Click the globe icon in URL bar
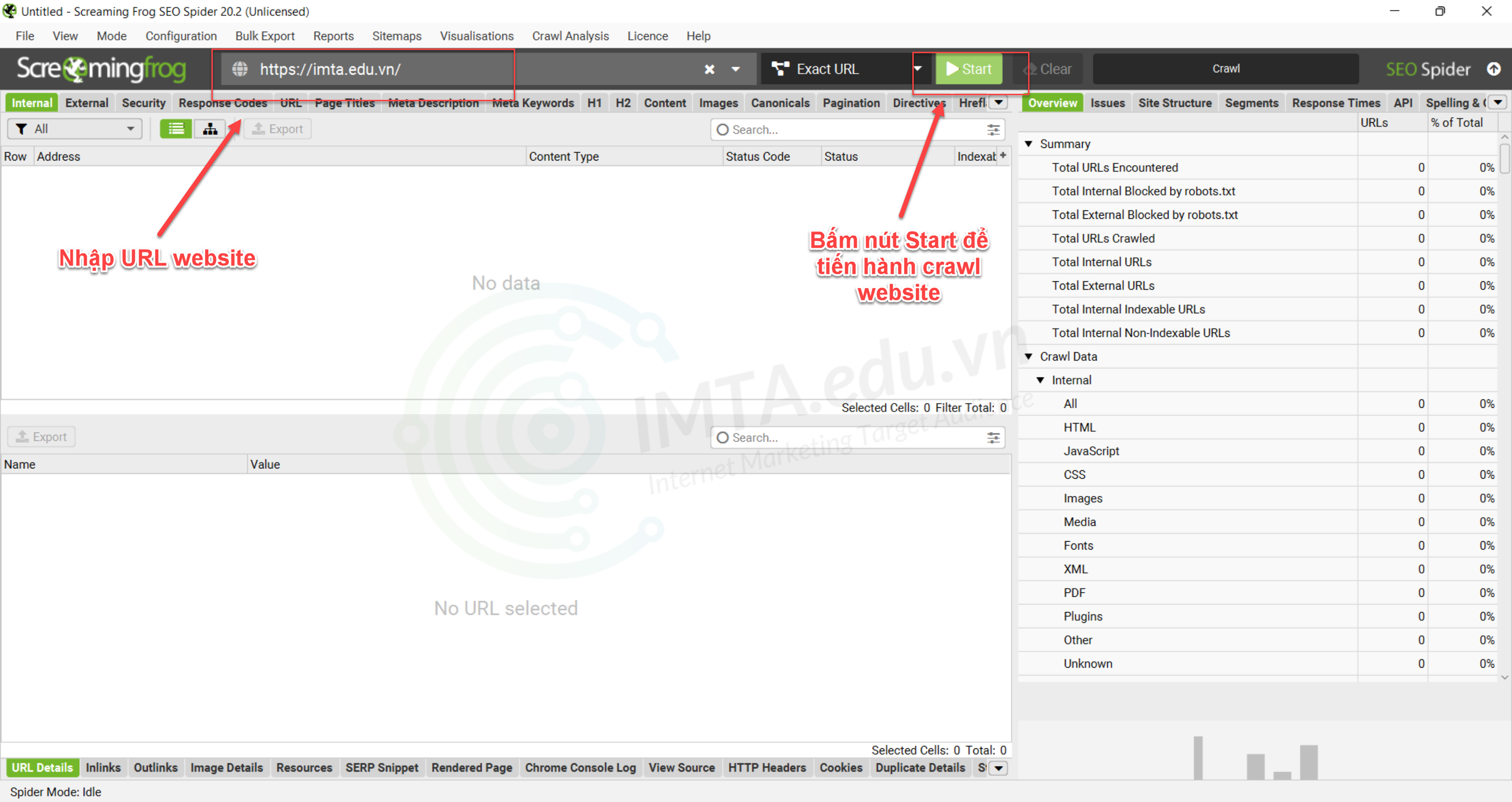1512x802 pixels. 239,69
